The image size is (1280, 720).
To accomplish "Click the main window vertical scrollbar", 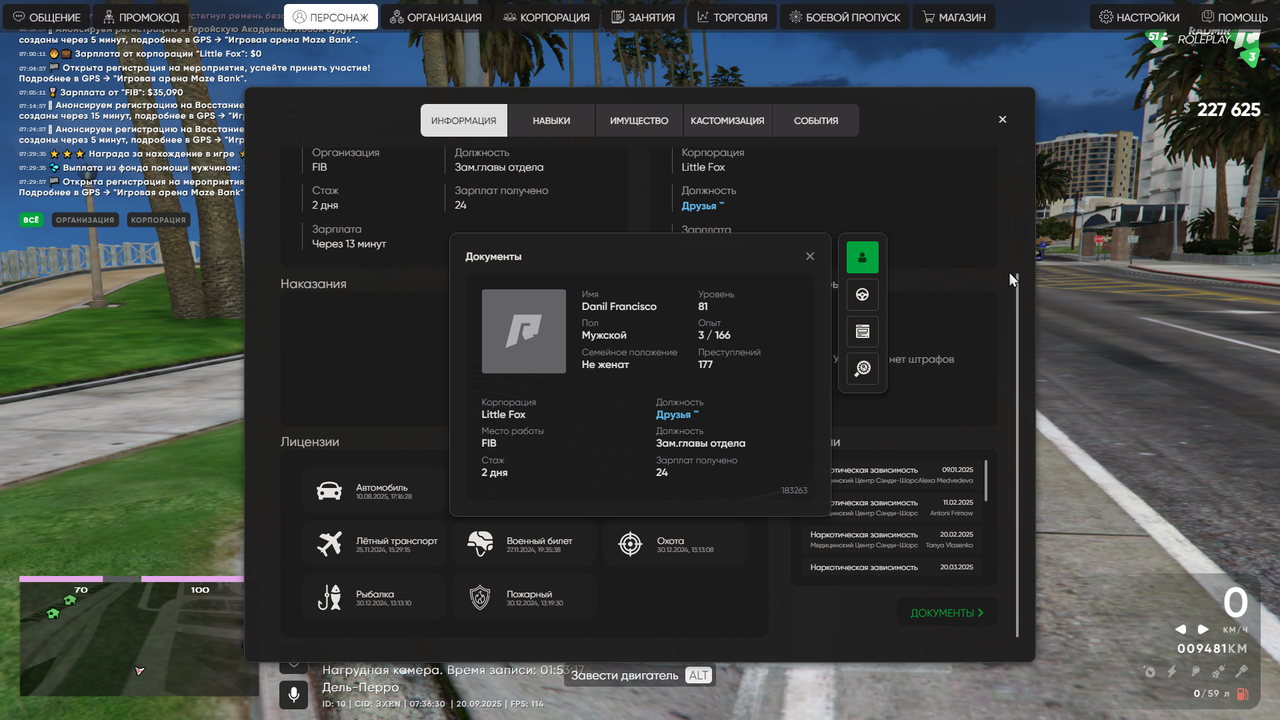I will click(1018, 455).
